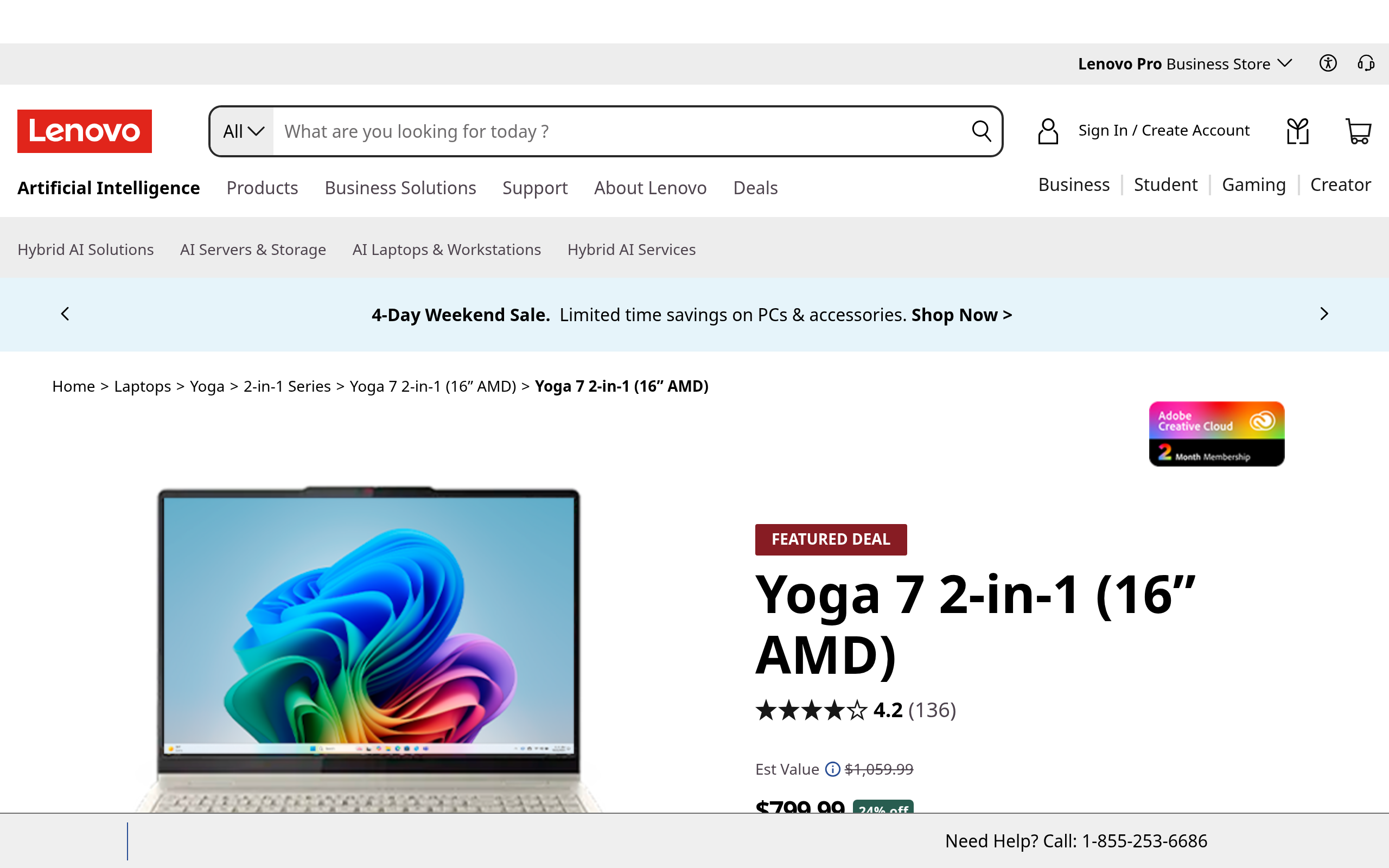
Task: Show previous promo banner with left arrow
Action: pyautogui.click(x=65, y=314)
